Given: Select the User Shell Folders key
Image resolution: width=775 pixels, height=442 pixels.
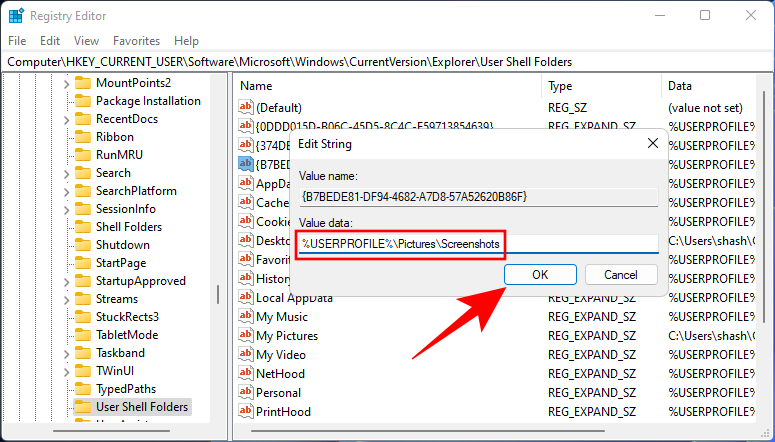Looking at the screenshot, I should (x=141, y=407).
